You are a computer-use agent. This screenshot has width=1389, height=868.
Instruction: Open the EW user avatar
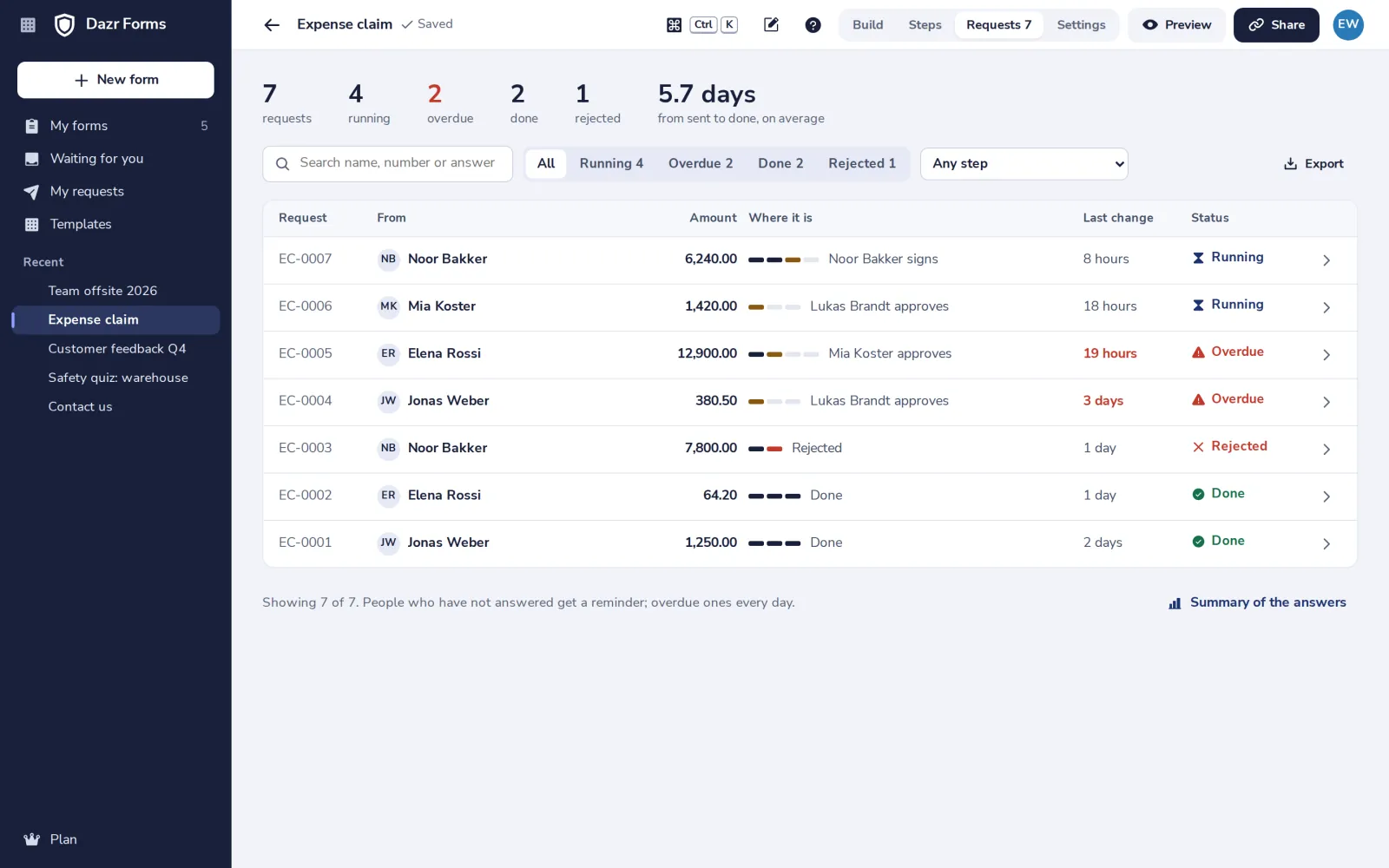[x=1348, y=25]
